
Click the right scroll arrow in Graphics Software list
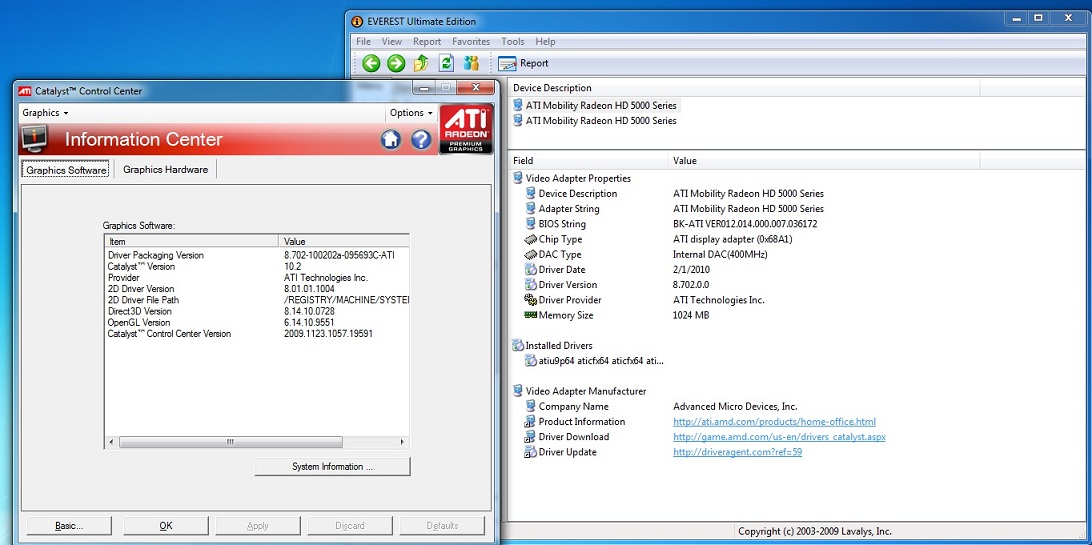pos(402,442)
